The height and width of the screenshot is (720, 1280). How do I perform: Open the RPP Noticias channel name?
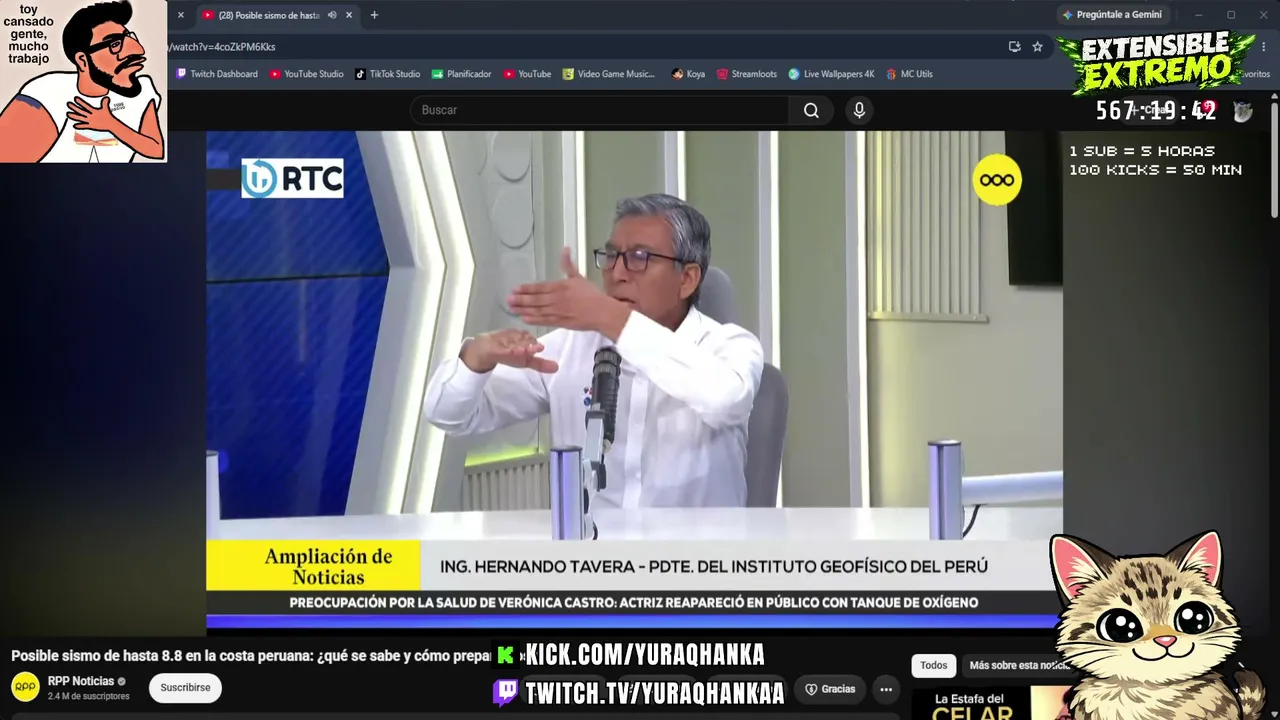pyautogui.click(x=81, y=681)
